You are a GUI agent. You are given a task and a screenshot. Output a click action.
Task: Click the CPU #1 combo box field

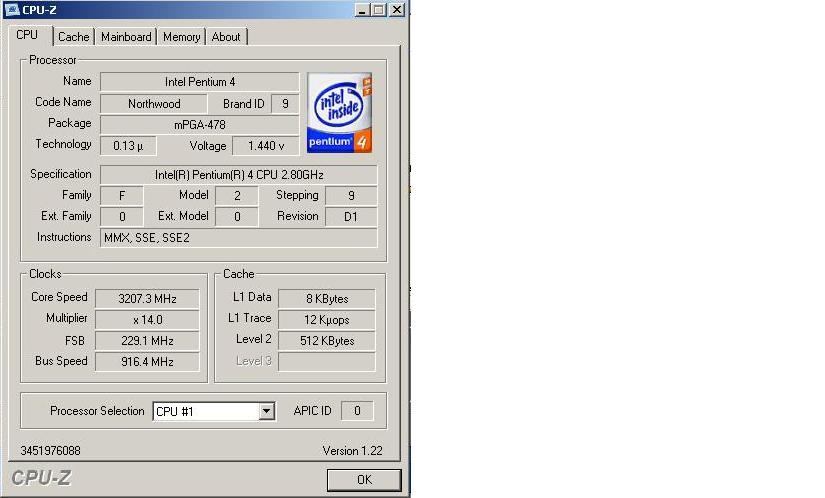click(x=214, y=411)
